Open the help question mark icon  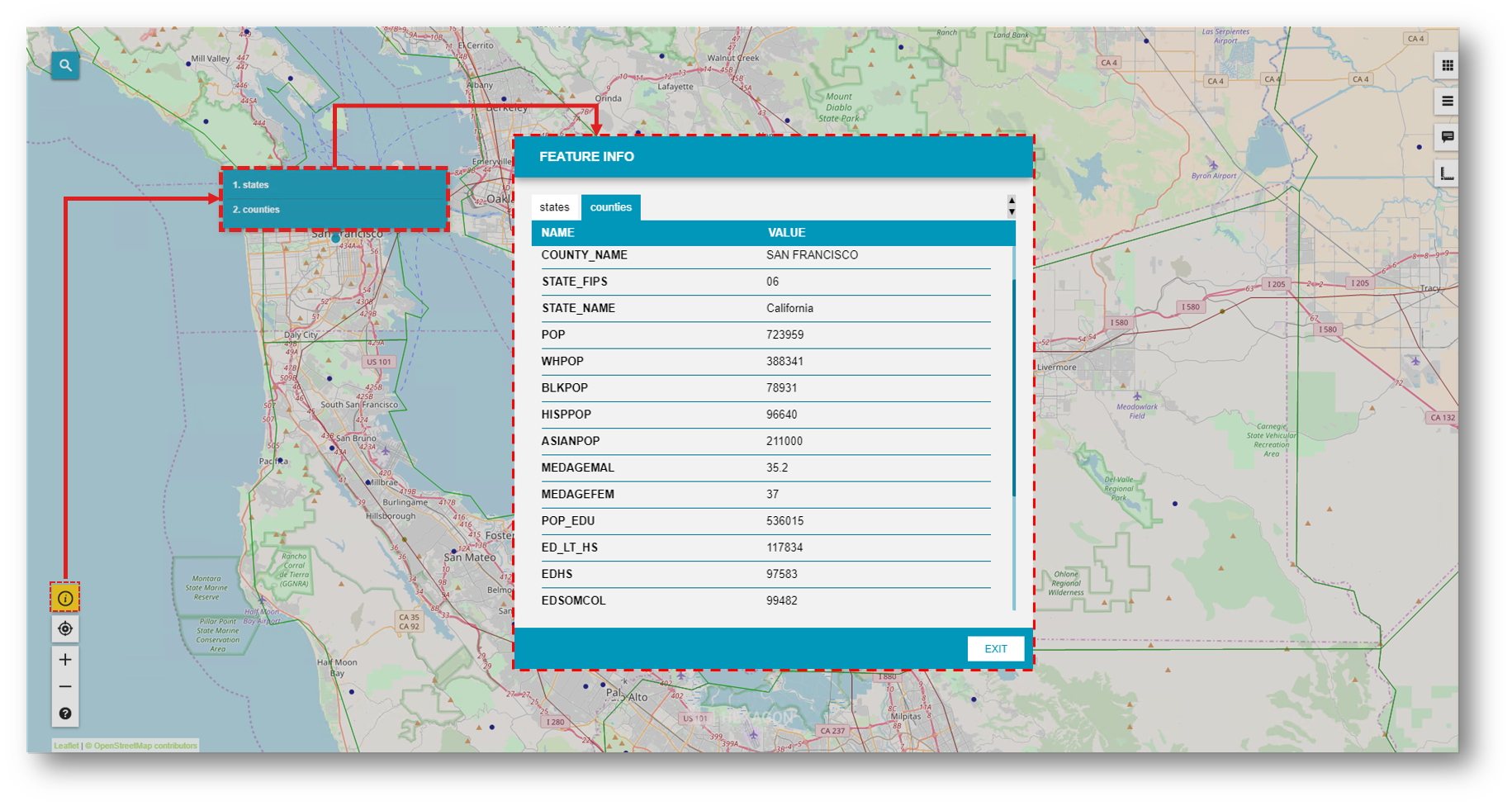click(65, 714)
